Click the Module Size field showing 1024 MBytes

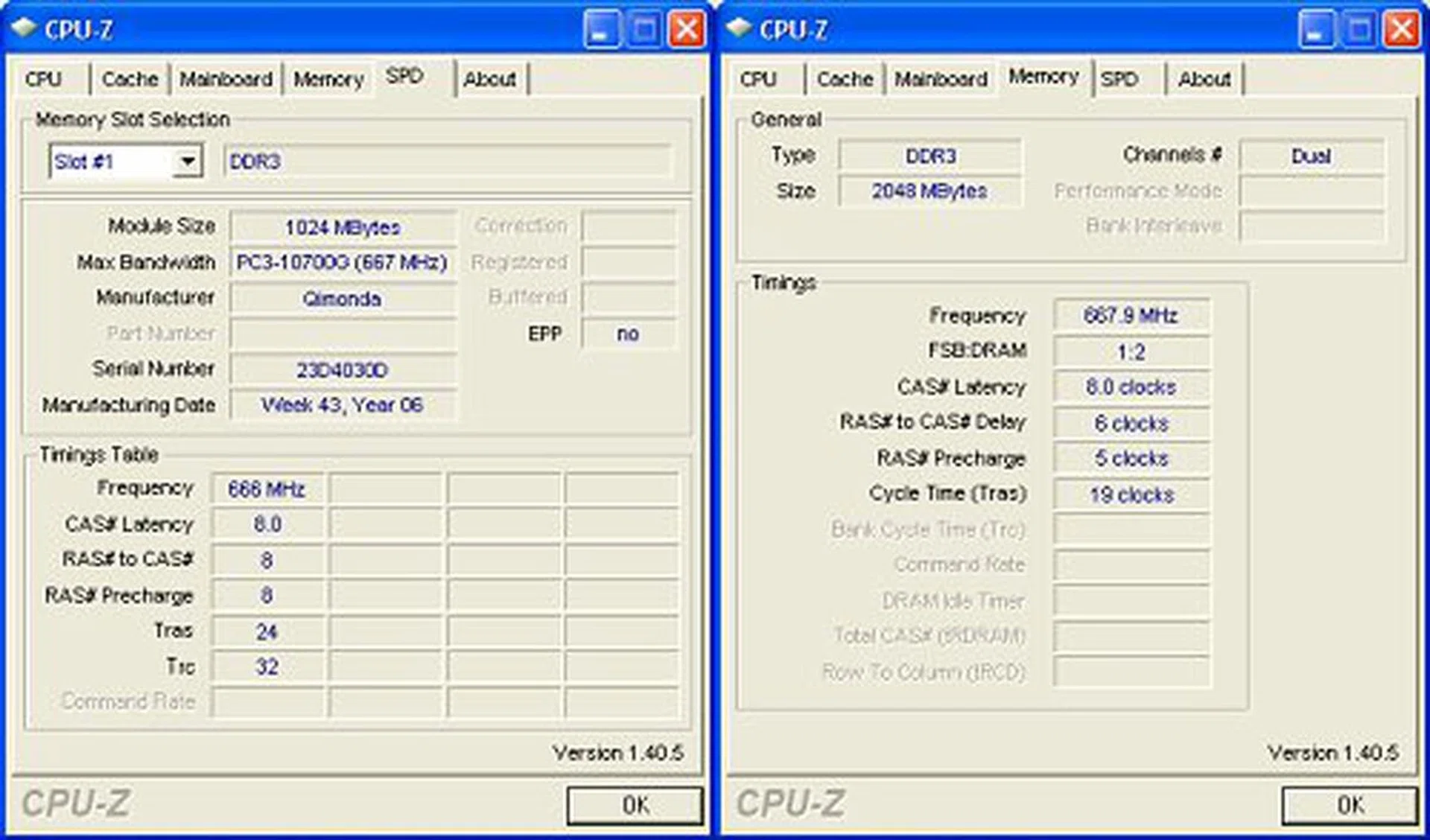[x=342, y=226]
